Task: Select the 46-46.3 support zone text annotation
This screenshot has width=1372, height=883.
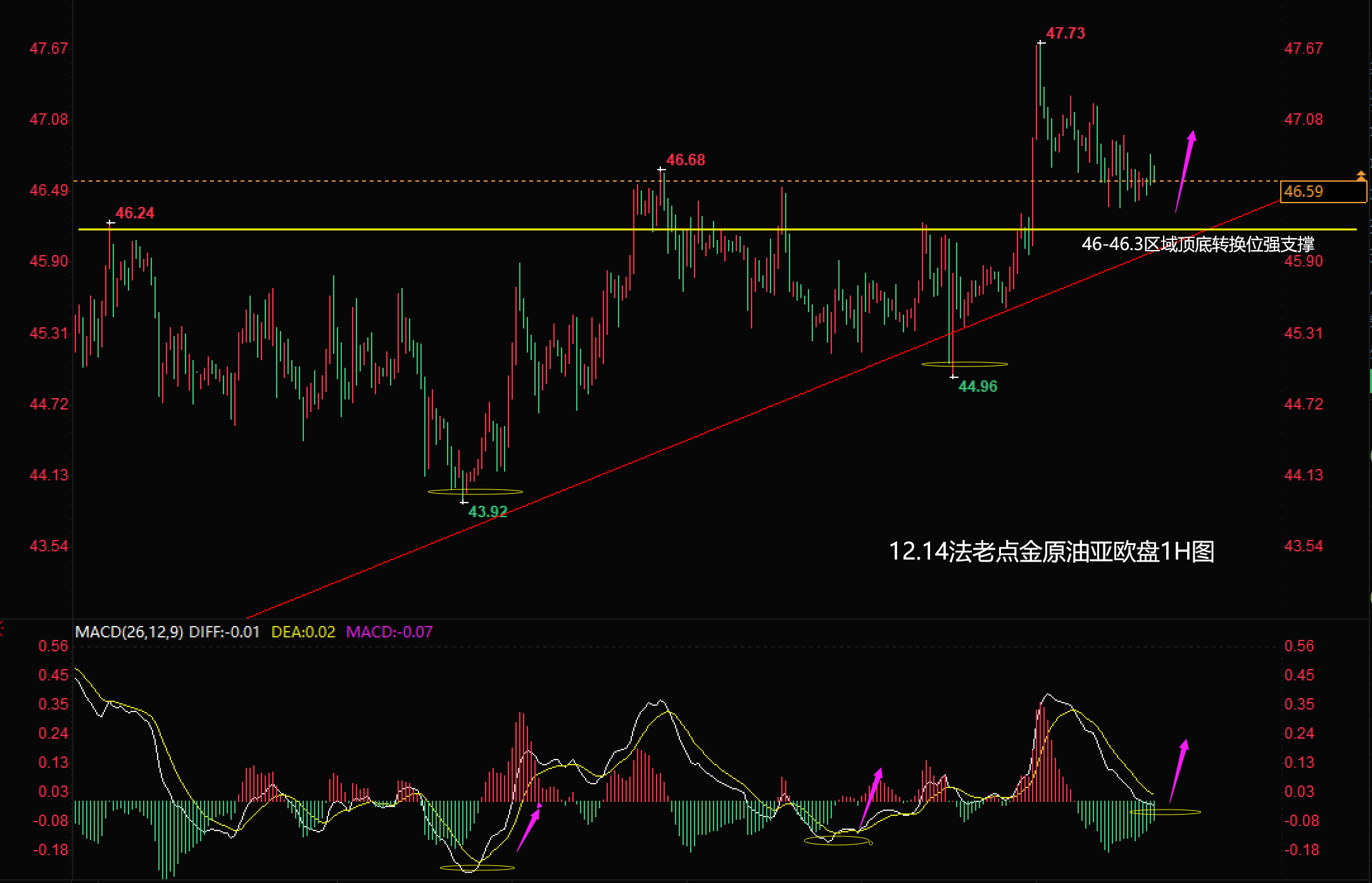Action: (1197, 244)
